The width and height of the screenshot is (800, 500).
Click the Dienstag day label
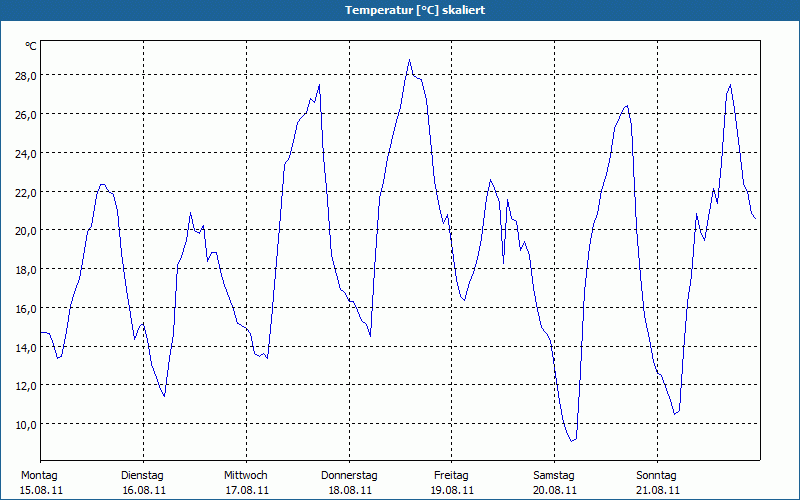coord(142,476)
